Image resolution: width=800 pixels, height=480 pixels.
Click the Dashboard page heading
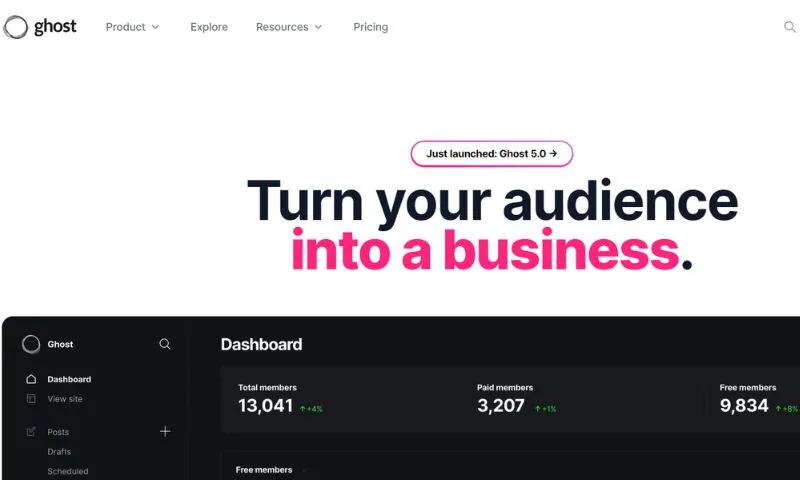tap(262, 344)
